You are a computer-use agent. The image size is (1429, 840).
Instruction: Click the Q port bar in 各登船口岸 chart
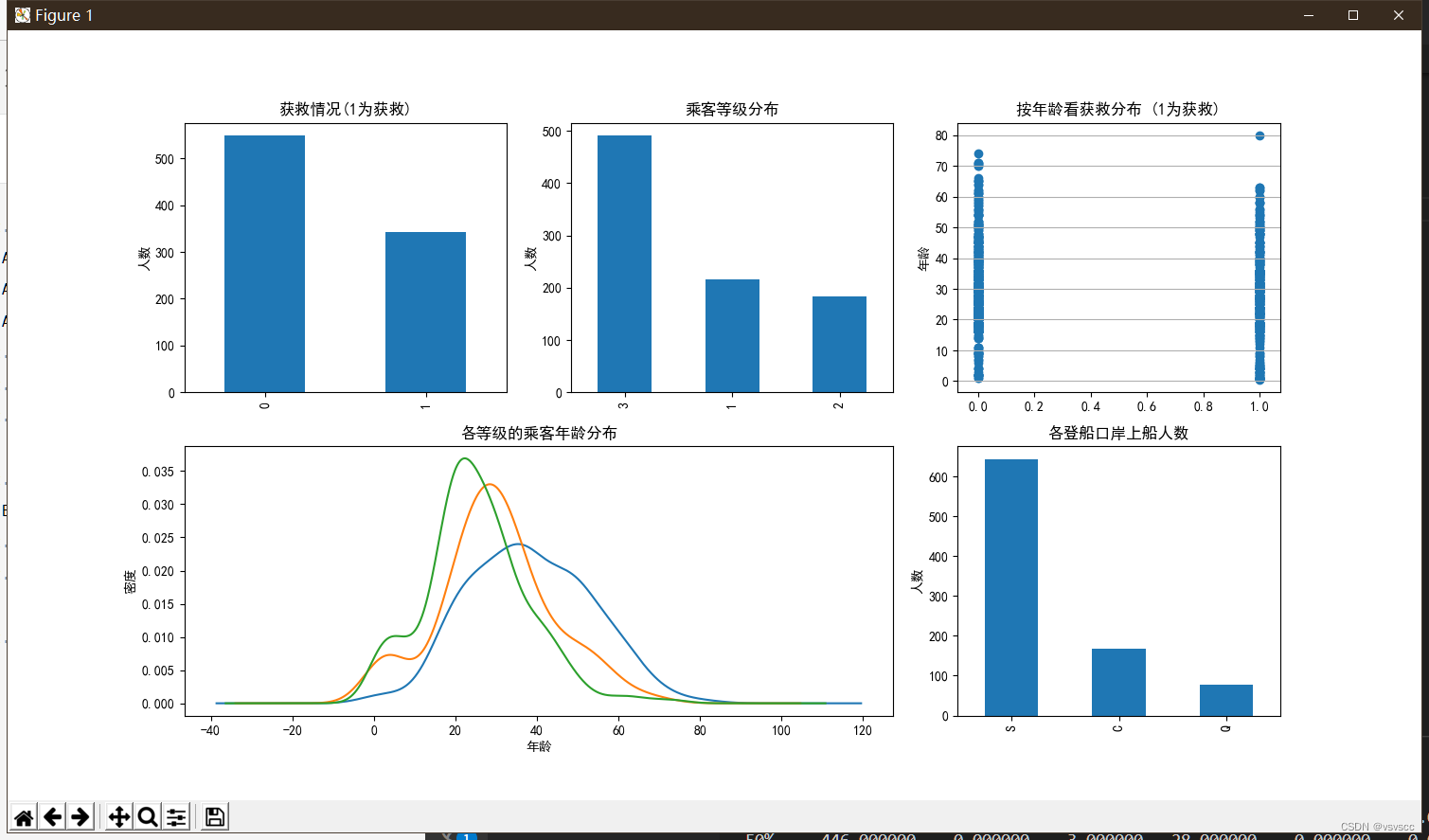pos(1226,701)
